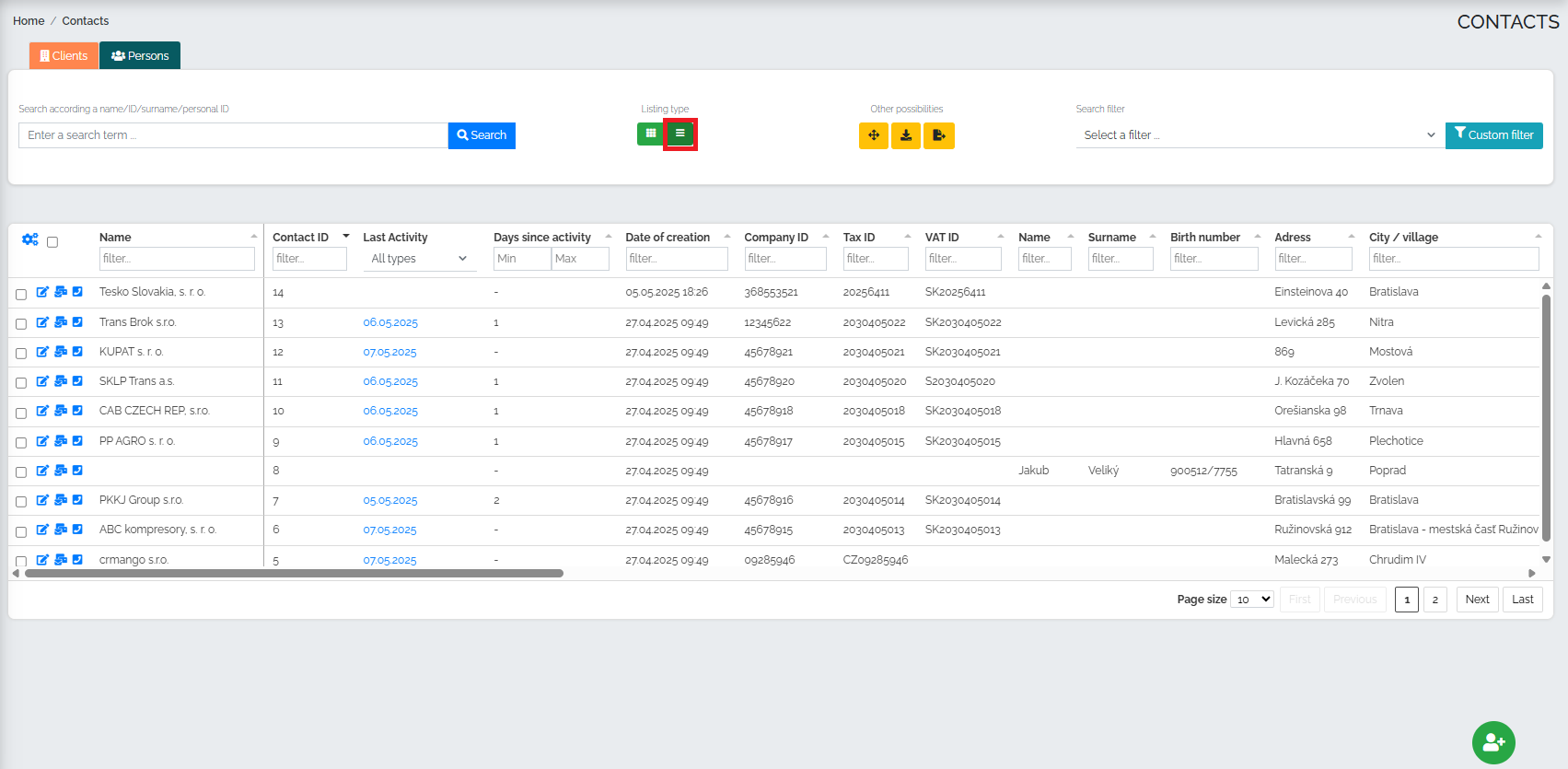Click the yellow move arrows button

coord(873,135)
